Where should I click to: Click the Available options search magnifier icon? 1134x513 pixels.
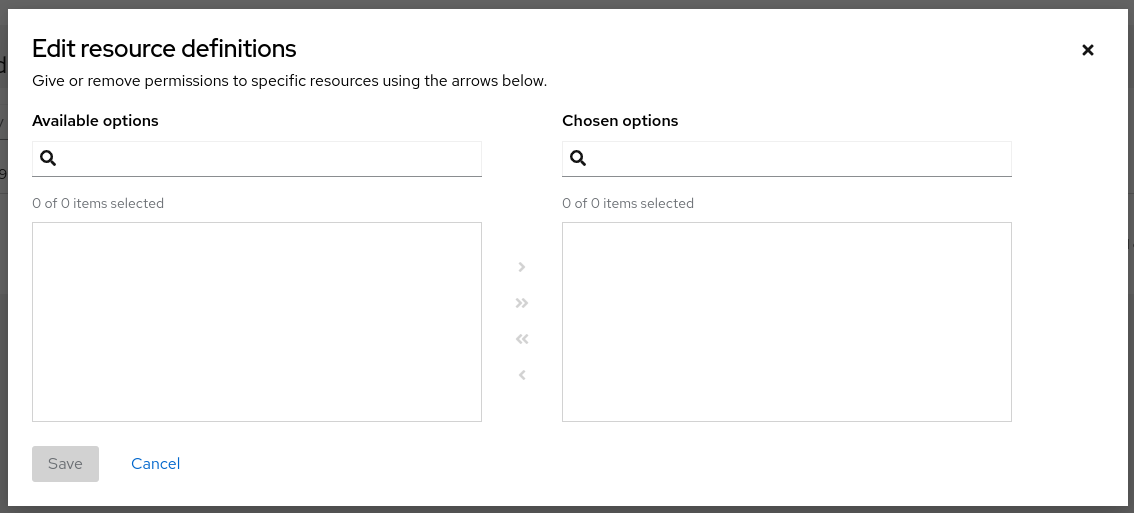[x=48, y=158]
